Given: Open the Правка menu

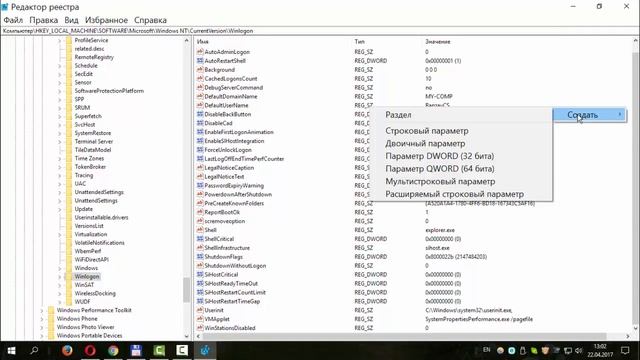Looking at the screenshot, I should pos(44,20).
